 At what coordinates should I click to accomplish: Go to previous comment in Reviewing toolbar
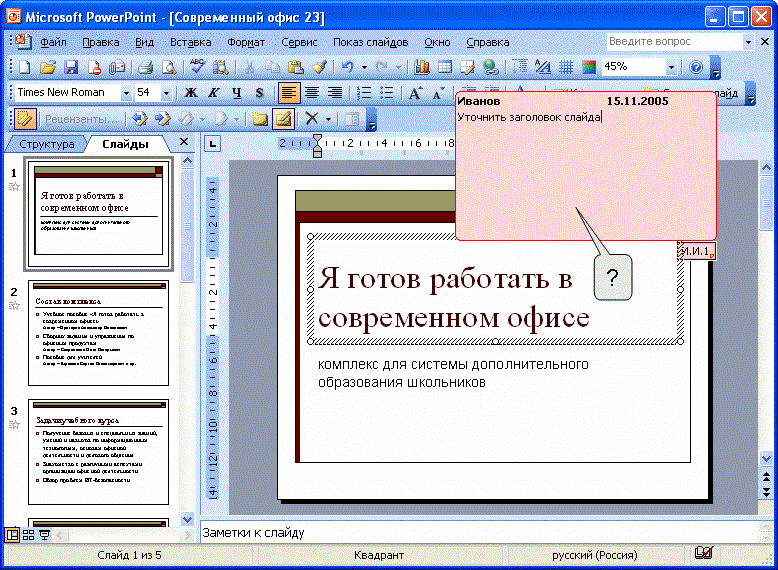pyautogui.click(x=140, y=119)
